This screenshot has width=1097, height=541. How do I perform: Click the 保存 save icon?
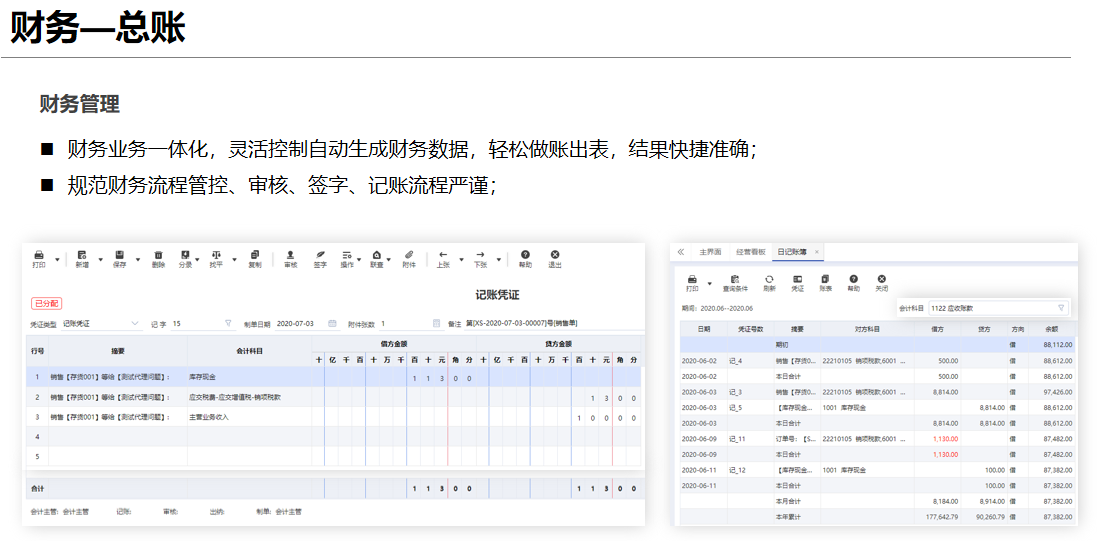pyautogui.click(x=120, y=255)
